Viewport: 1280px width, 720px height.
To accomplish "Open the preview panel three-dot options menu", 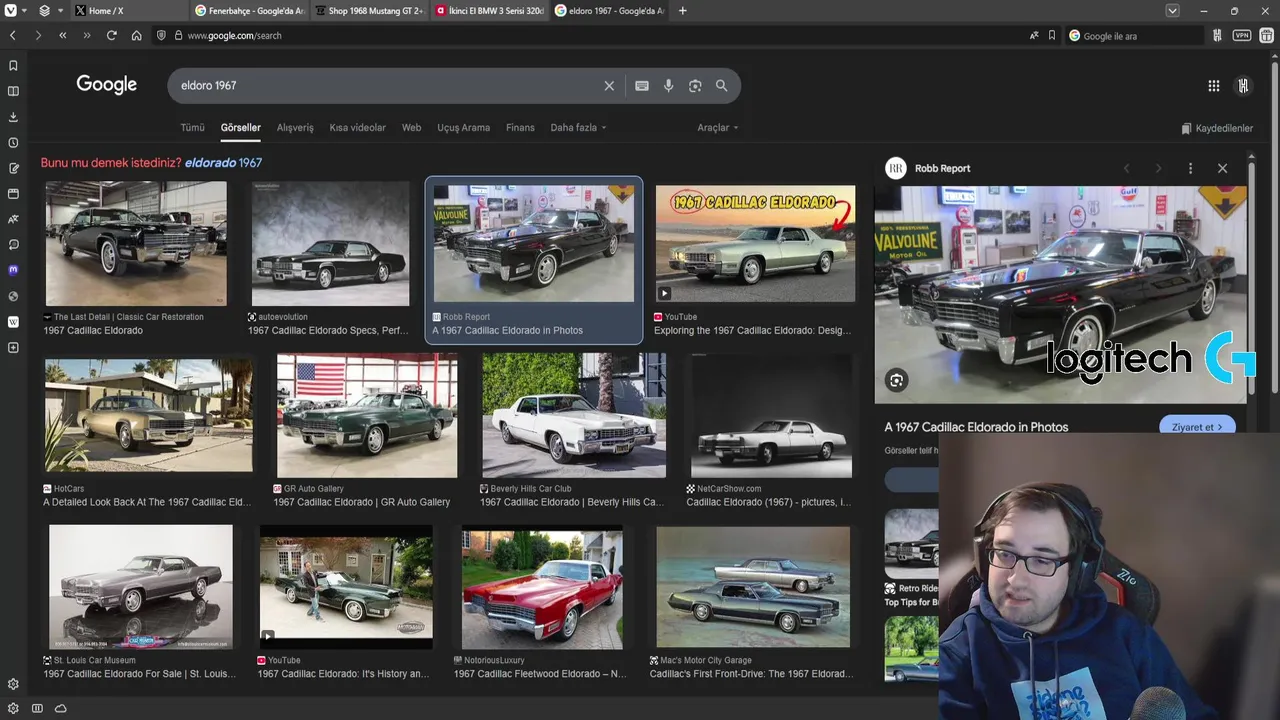I will tap(1190, 168).
